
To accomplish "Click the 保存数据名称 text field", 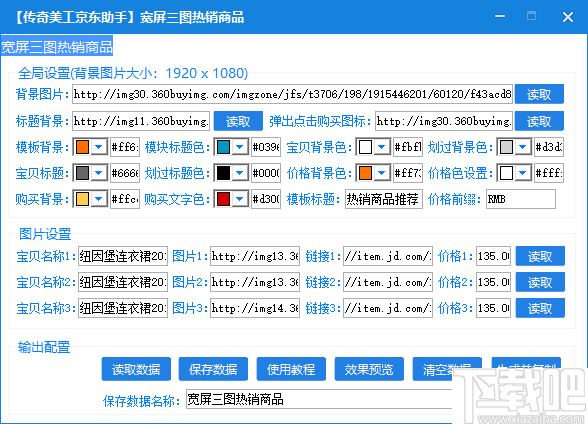I will (319, 399).
